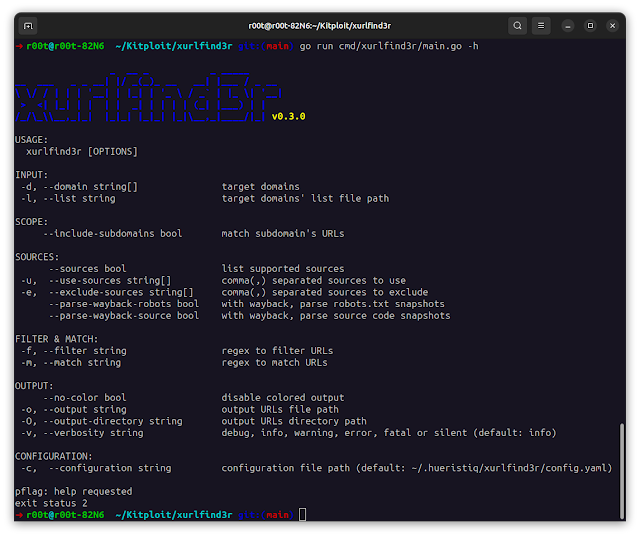
Task: Click the 'exit status 2' line
Action: pyautogui.click(x=51, y=503)
